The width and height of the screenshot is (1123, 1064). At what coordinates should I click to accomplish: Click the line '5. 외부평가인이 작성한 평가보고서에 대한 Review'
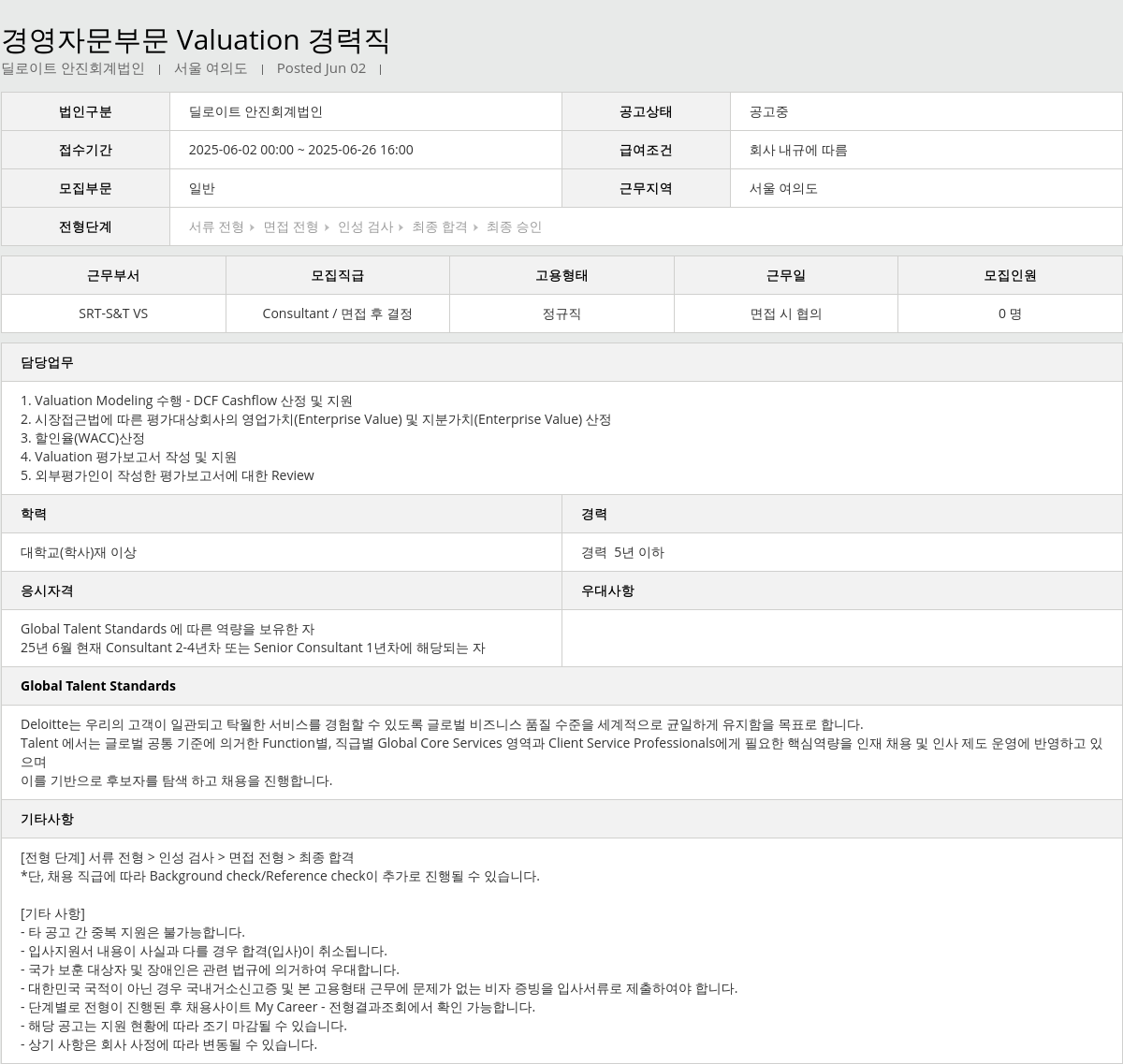click(x=168, y=475)
